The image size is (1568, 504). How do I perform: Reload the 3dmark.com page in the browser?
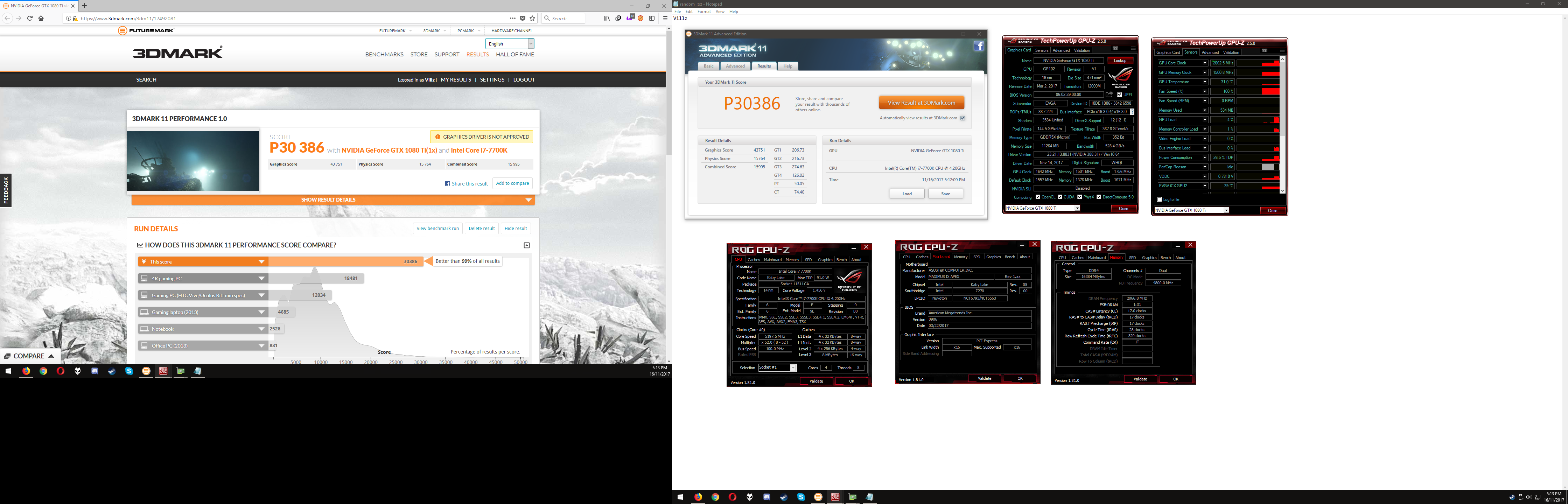coord(30,18)
